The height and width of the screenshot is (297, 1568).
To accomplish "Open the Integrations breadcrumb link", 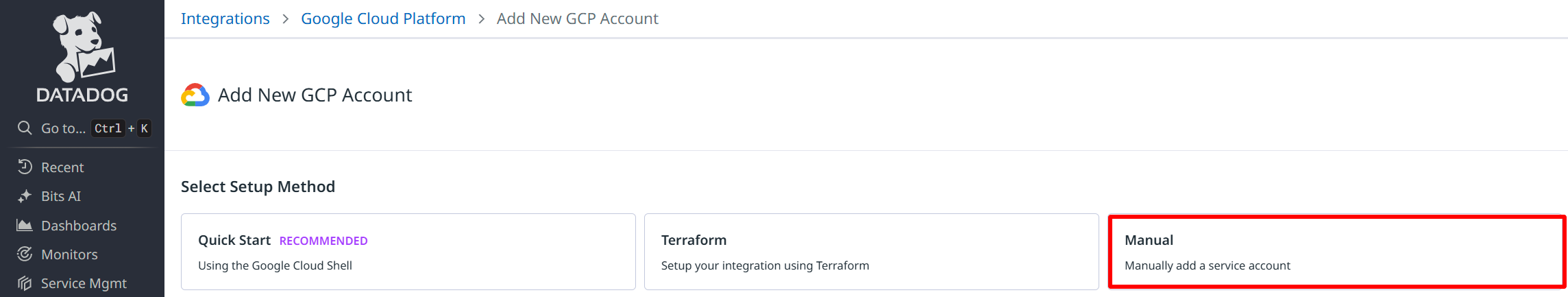I will [225, 19].
